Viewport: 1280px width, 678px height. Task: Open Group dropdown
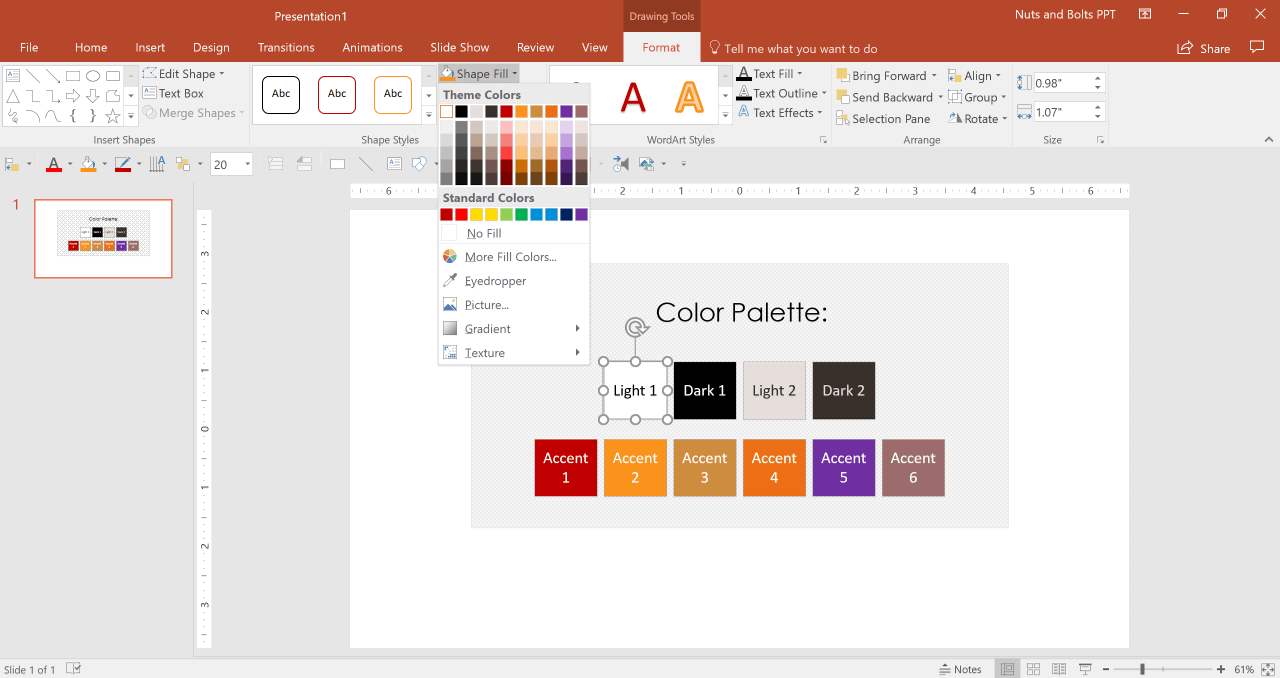[977, 97]
